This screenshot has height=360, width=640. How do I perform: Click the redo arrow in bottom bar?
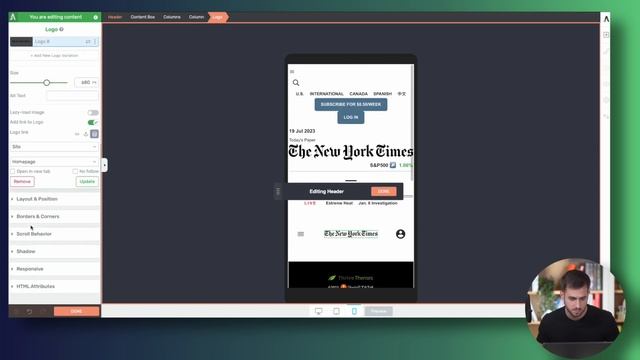43,311
